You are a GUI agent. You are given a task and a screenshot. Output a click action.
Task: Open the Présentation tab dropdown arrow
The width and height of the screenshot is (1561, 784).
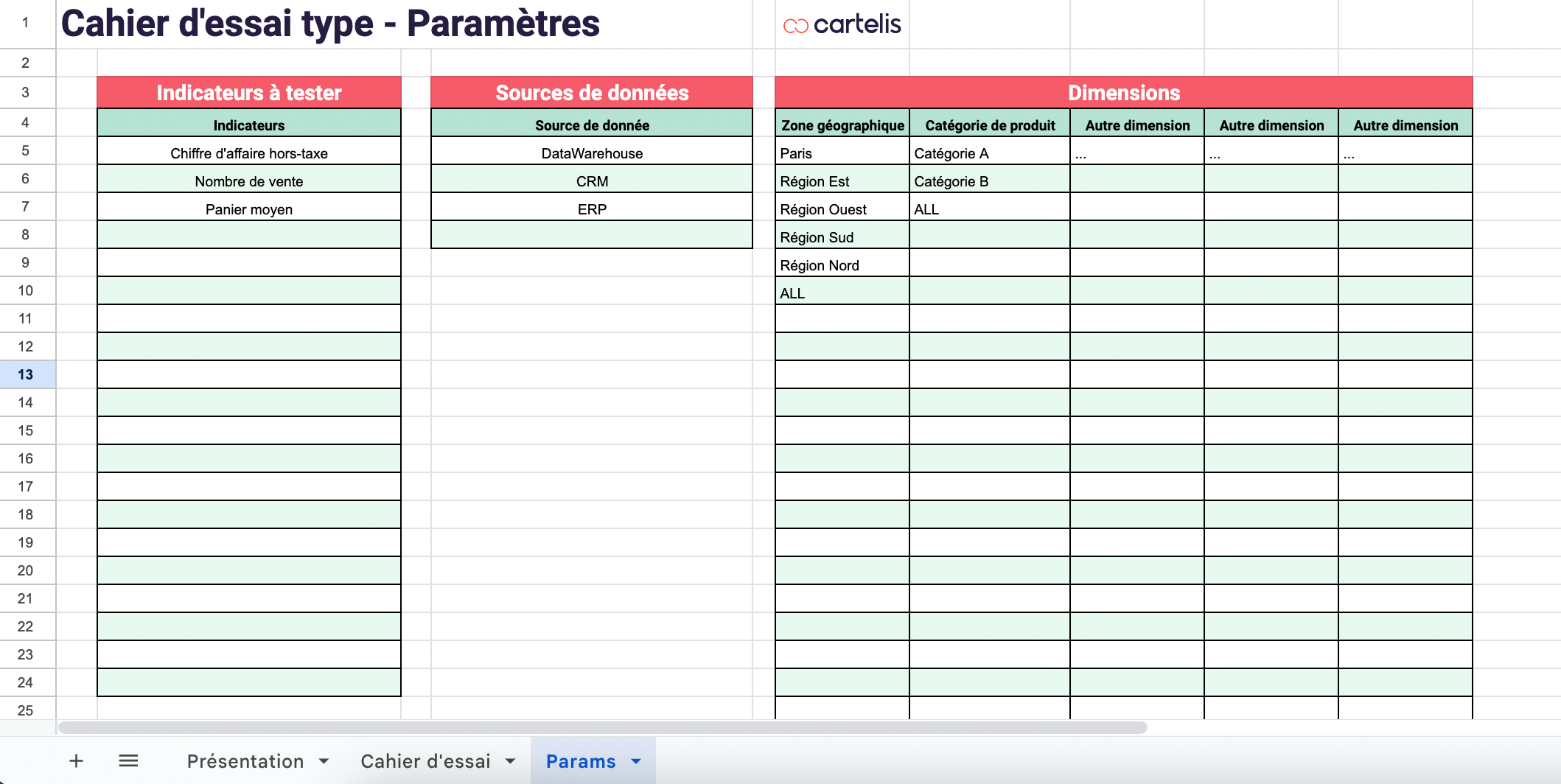324,761
